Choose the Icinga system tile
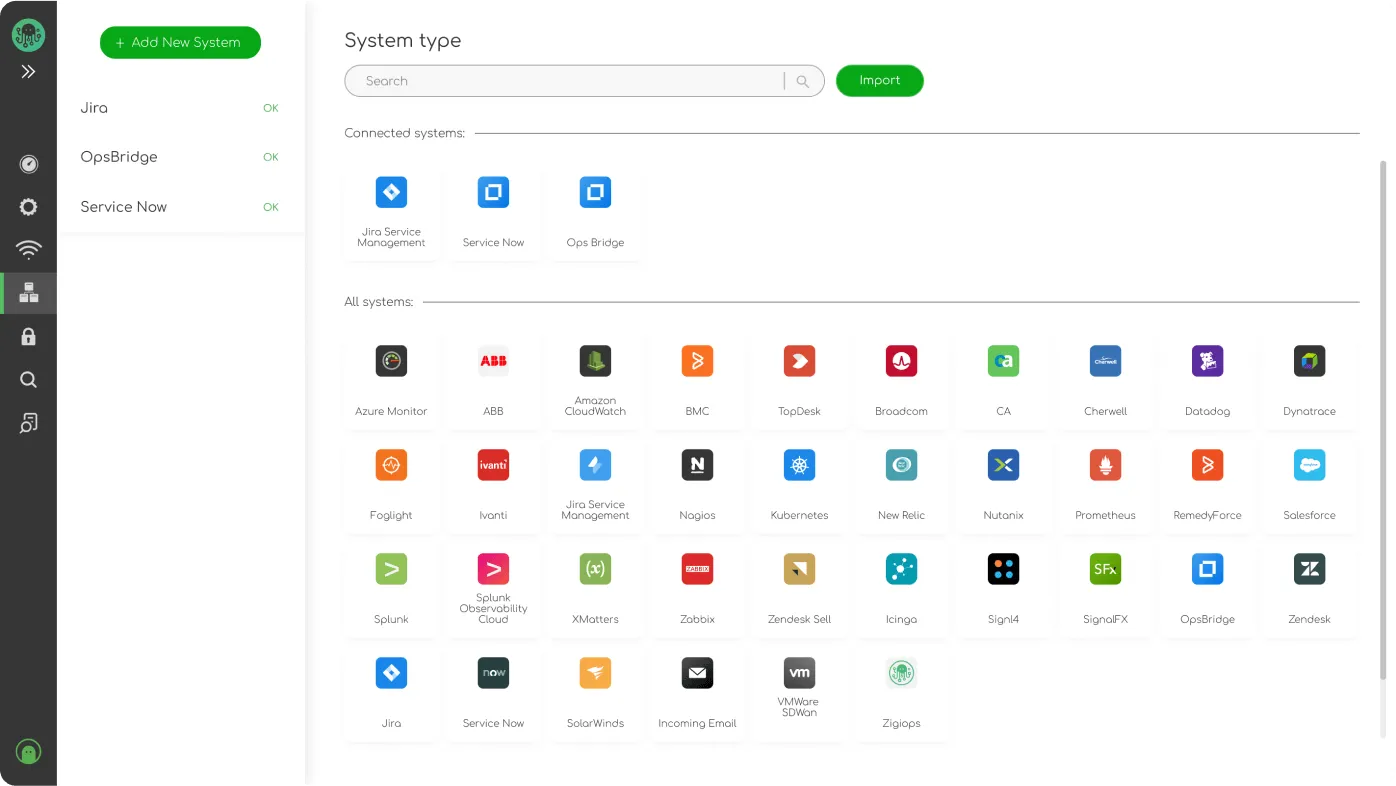Viewport: 1396px width, 786px height. (901, 590)
